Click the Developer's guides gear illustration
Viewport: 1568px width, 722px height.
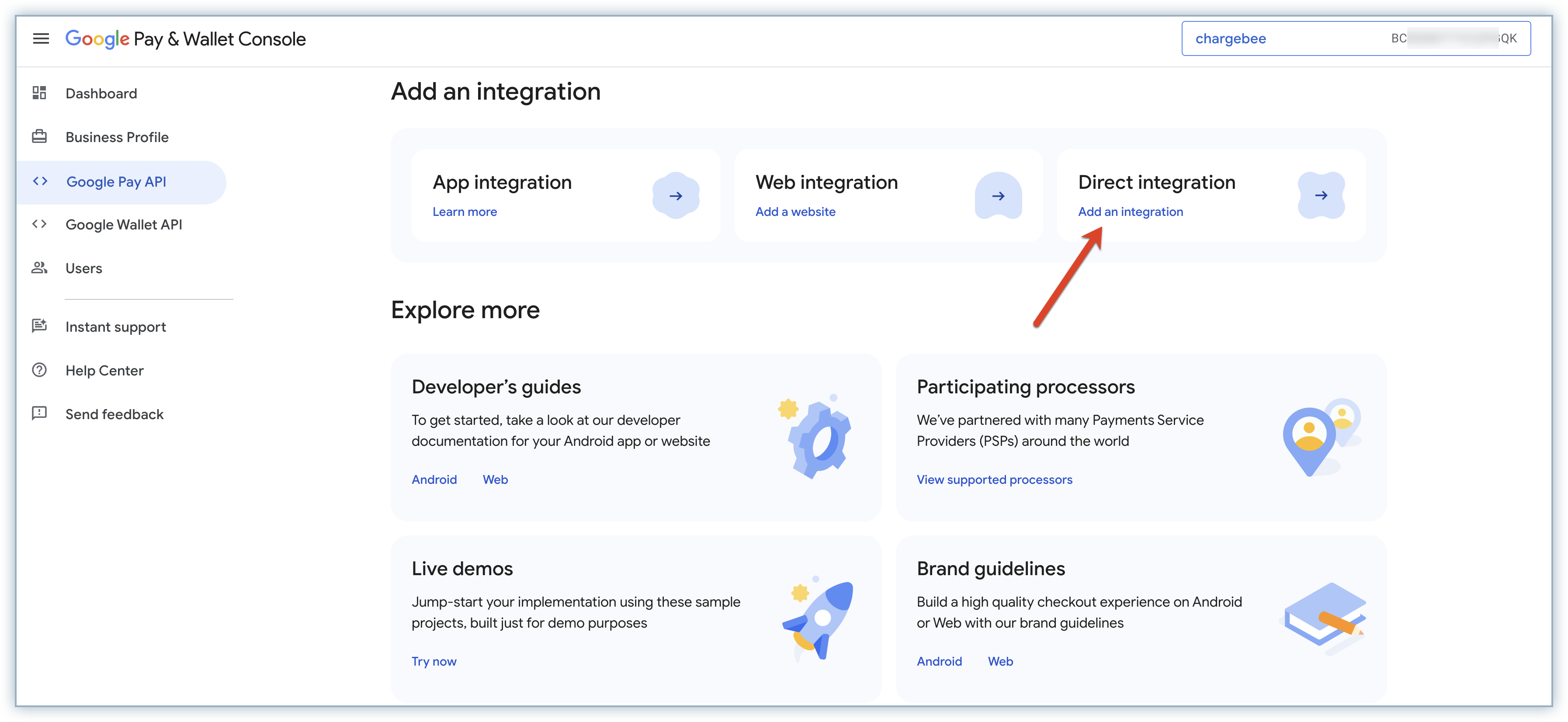pyautogui.click(x=815, y=436)
